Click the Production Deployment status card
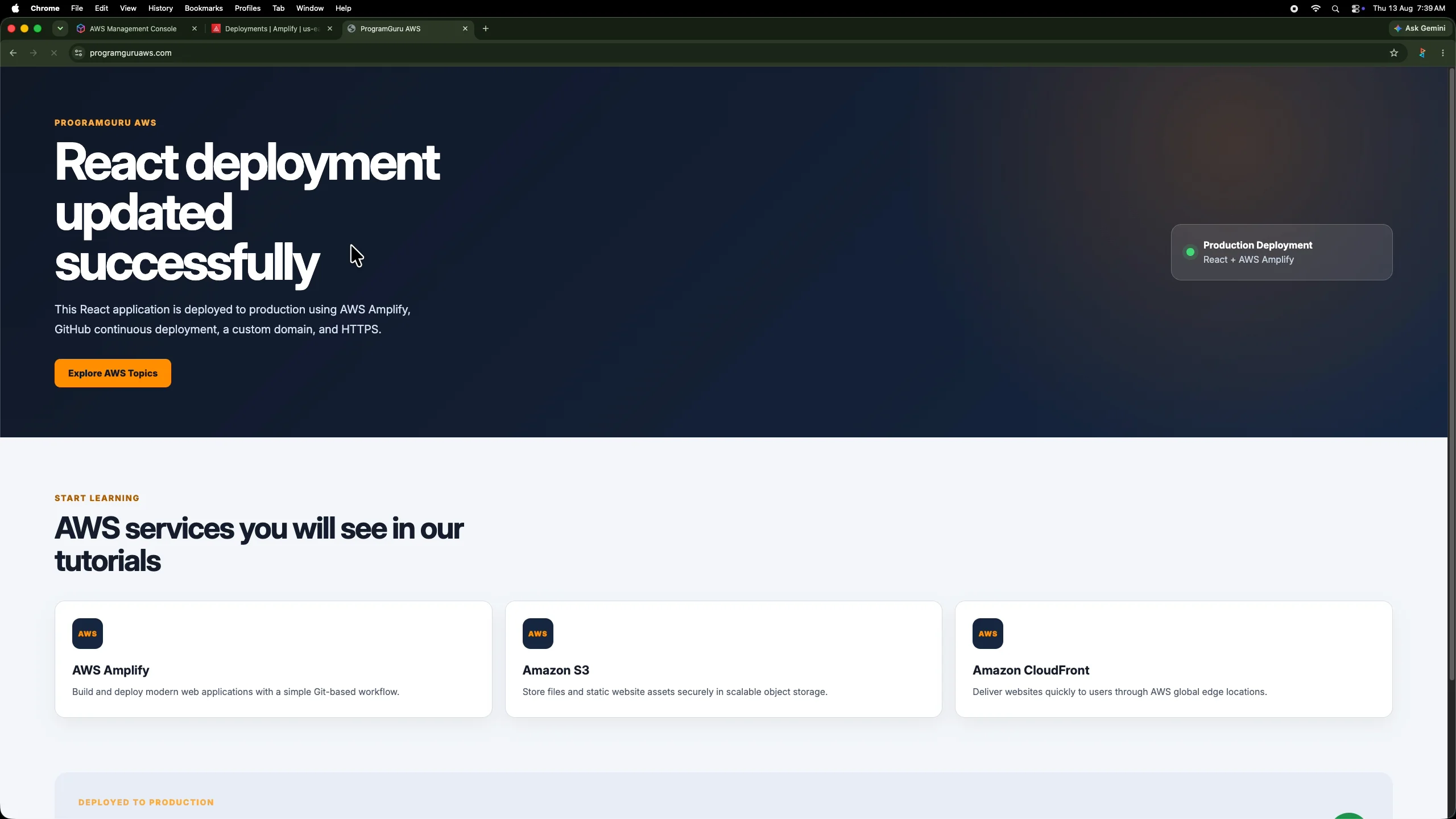The image size is (1456, 819). 1281,252
